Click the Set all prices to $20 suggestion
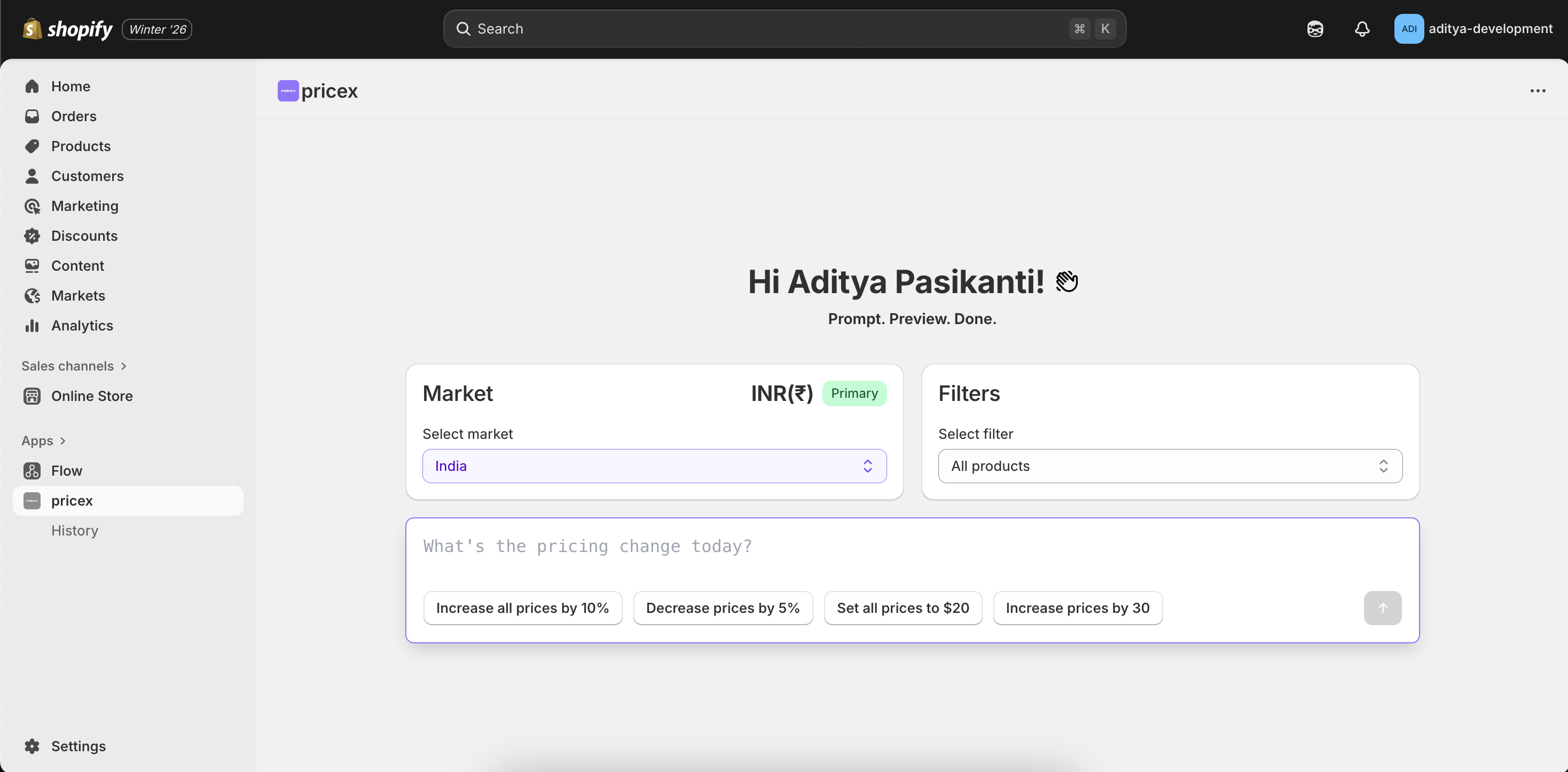The height and width of the screenshot is (772, 1568). pos(903,608)
